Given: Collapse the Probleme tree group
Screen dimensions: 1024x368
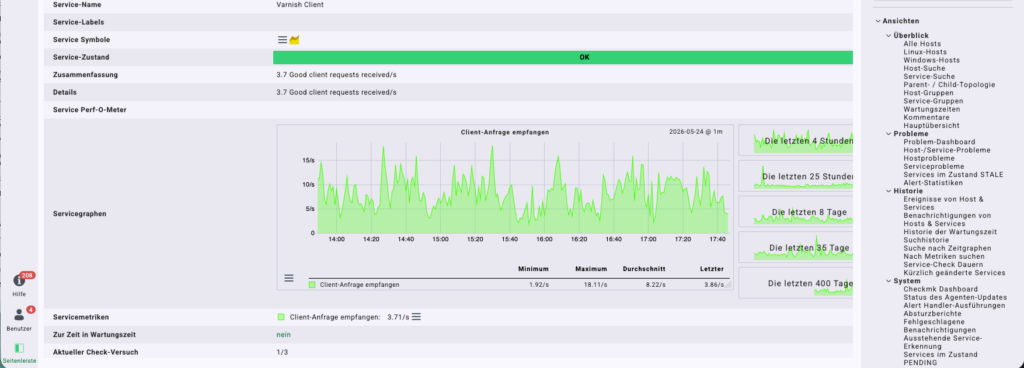Looking at the screenshot, I should pyautogui.click(x=889, y=134).
